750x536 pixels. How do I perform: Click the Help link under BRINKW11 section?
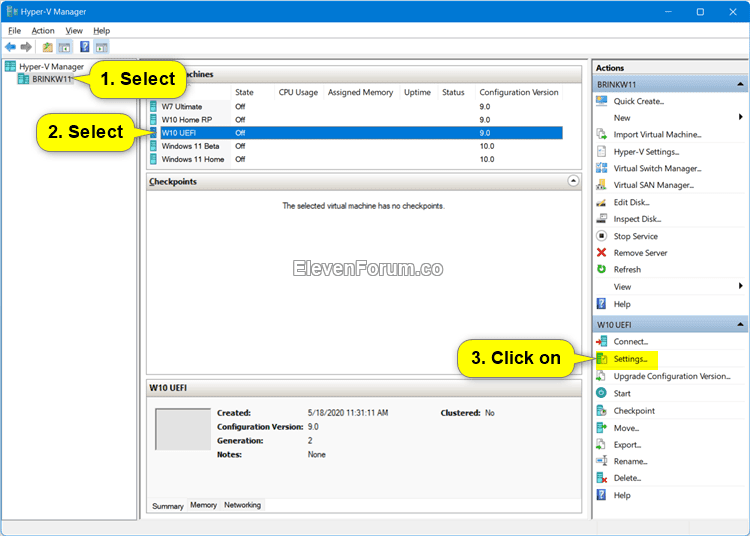622,304
